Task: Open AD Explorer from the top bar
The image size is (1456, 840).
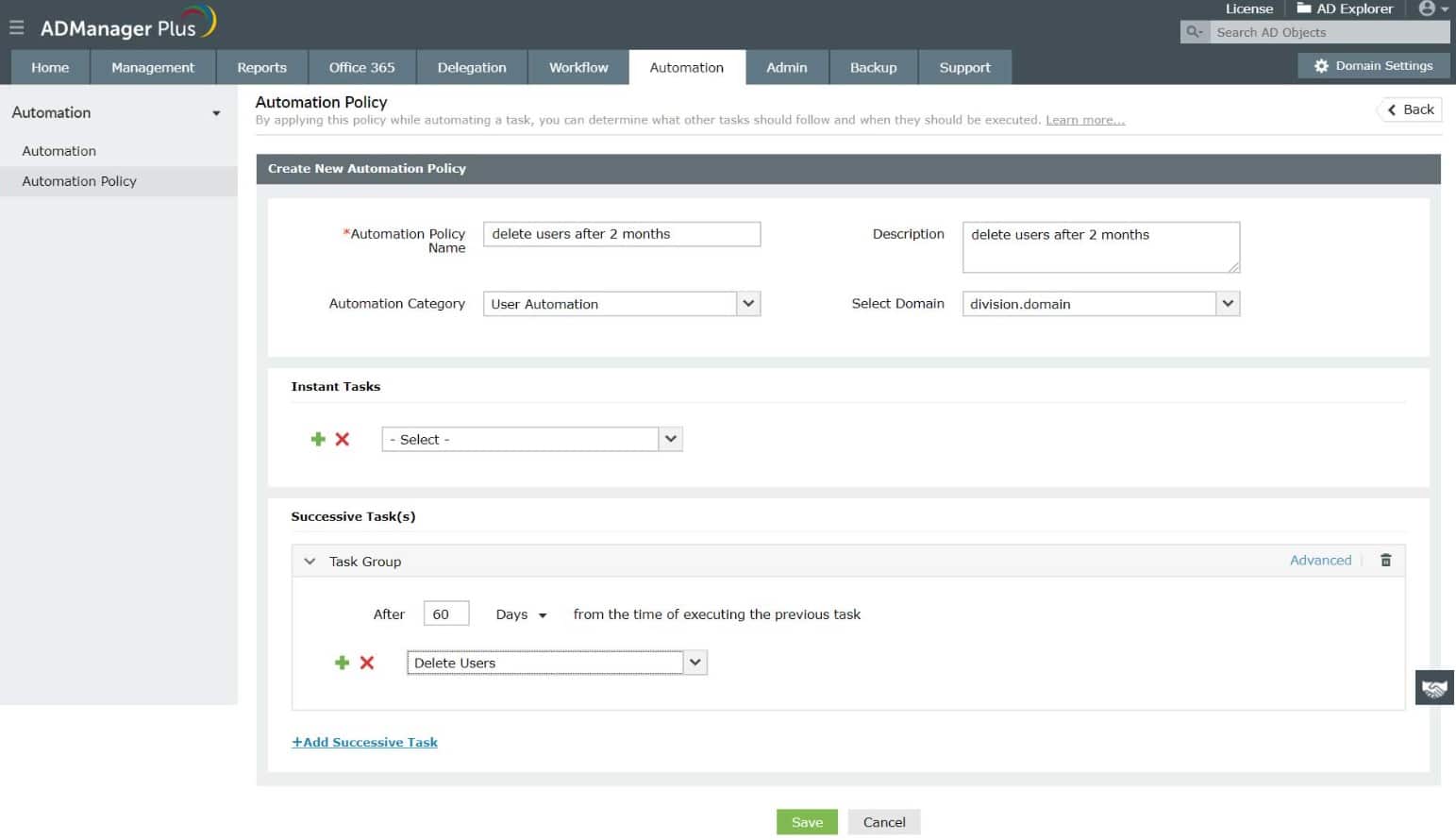Action: point(1344,8)
